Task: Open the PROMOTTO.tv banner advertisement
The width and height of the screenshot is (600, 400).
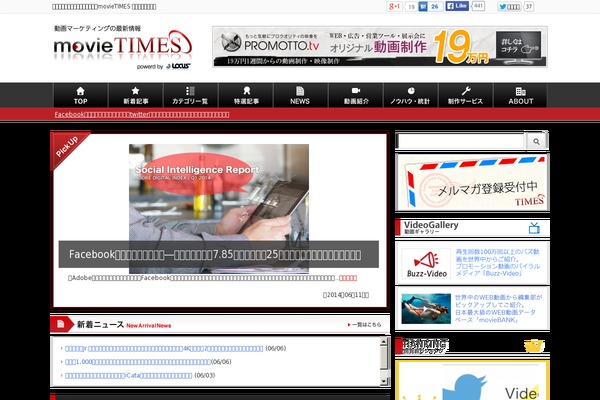Action: click(x=380, y=47)
